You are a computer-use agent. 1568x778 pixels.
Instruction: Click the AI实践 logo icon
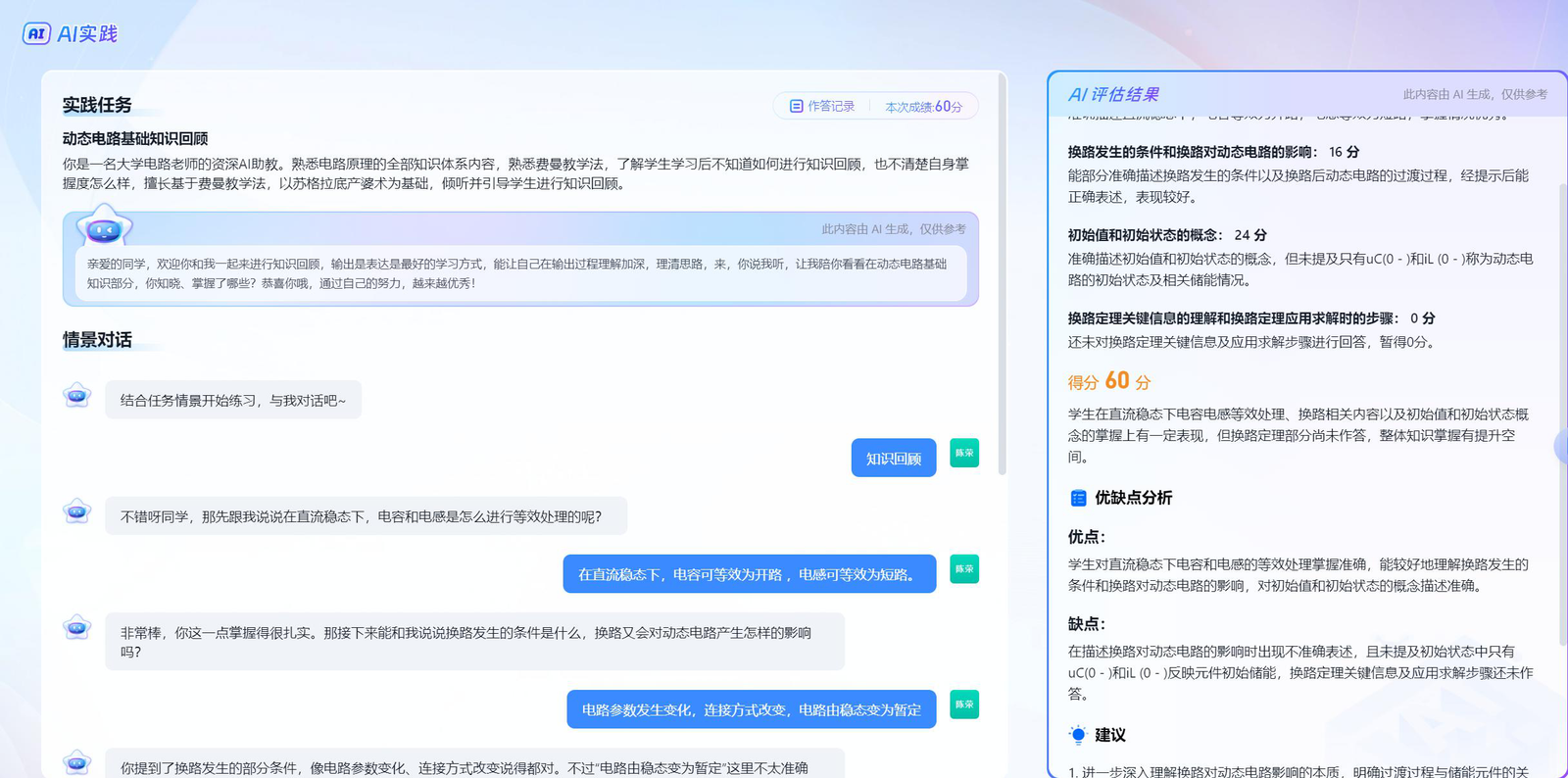(36, 33)
